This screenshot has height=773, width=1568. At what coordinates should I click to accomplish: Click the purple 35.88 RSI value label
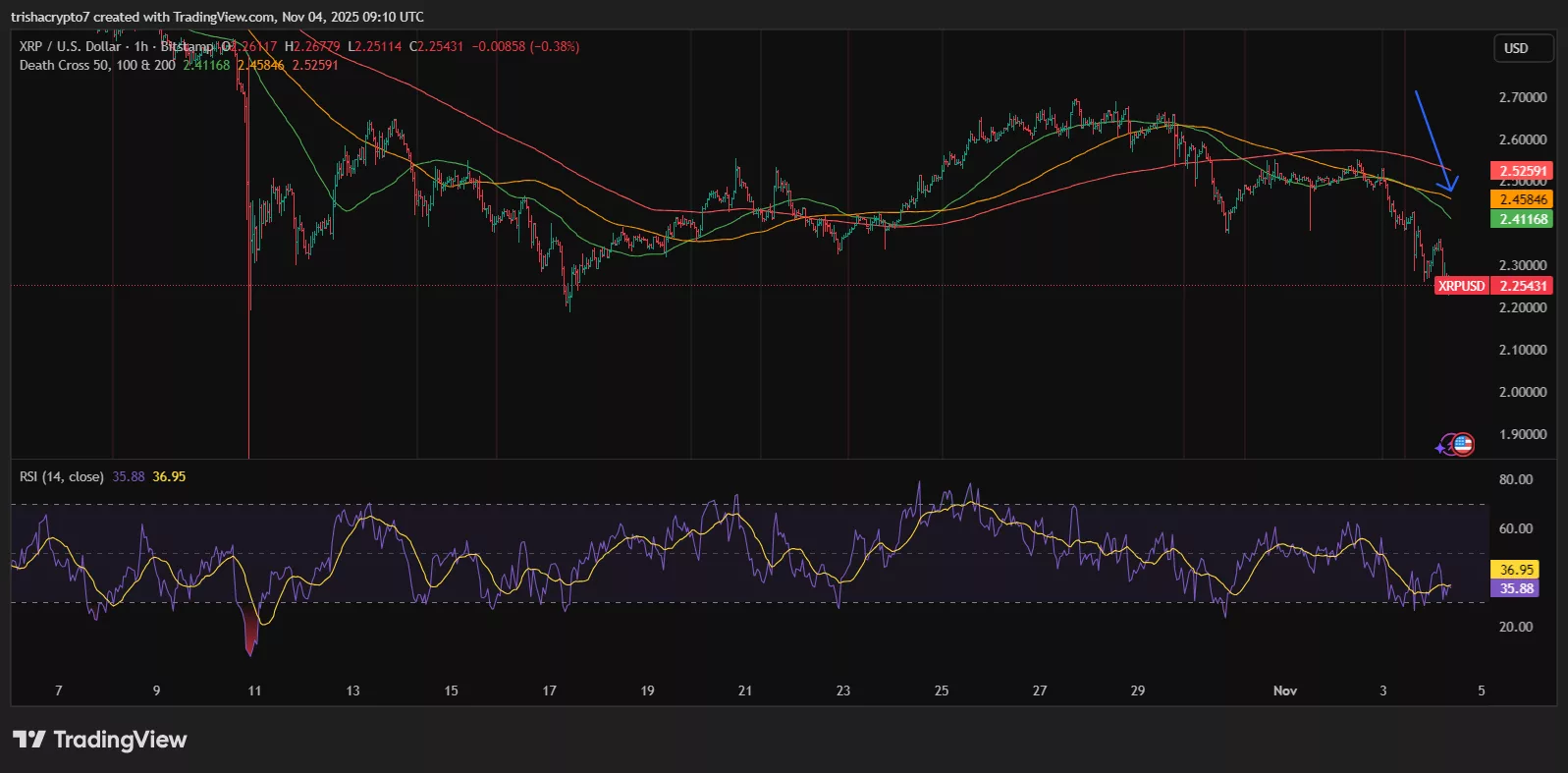tap(1515, 588)
